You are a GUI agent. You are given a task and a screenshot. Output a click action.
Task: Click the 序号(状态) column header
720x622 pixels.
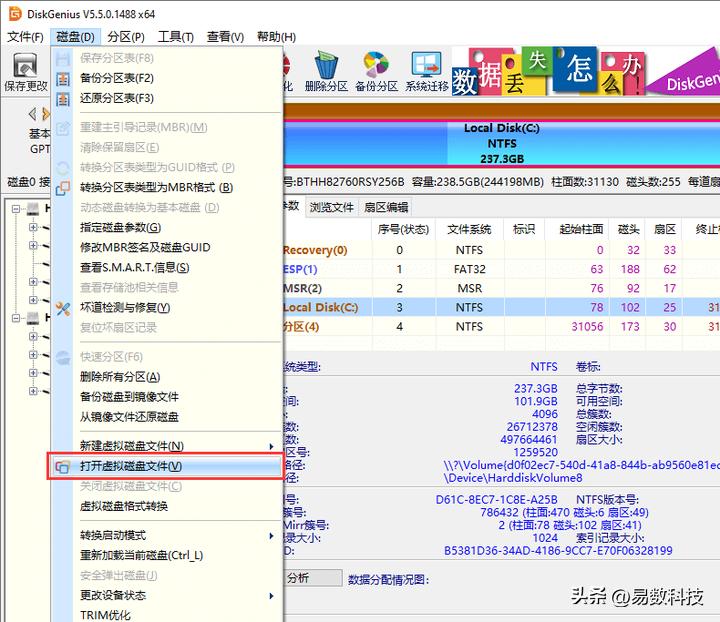[x=404, y=230]
